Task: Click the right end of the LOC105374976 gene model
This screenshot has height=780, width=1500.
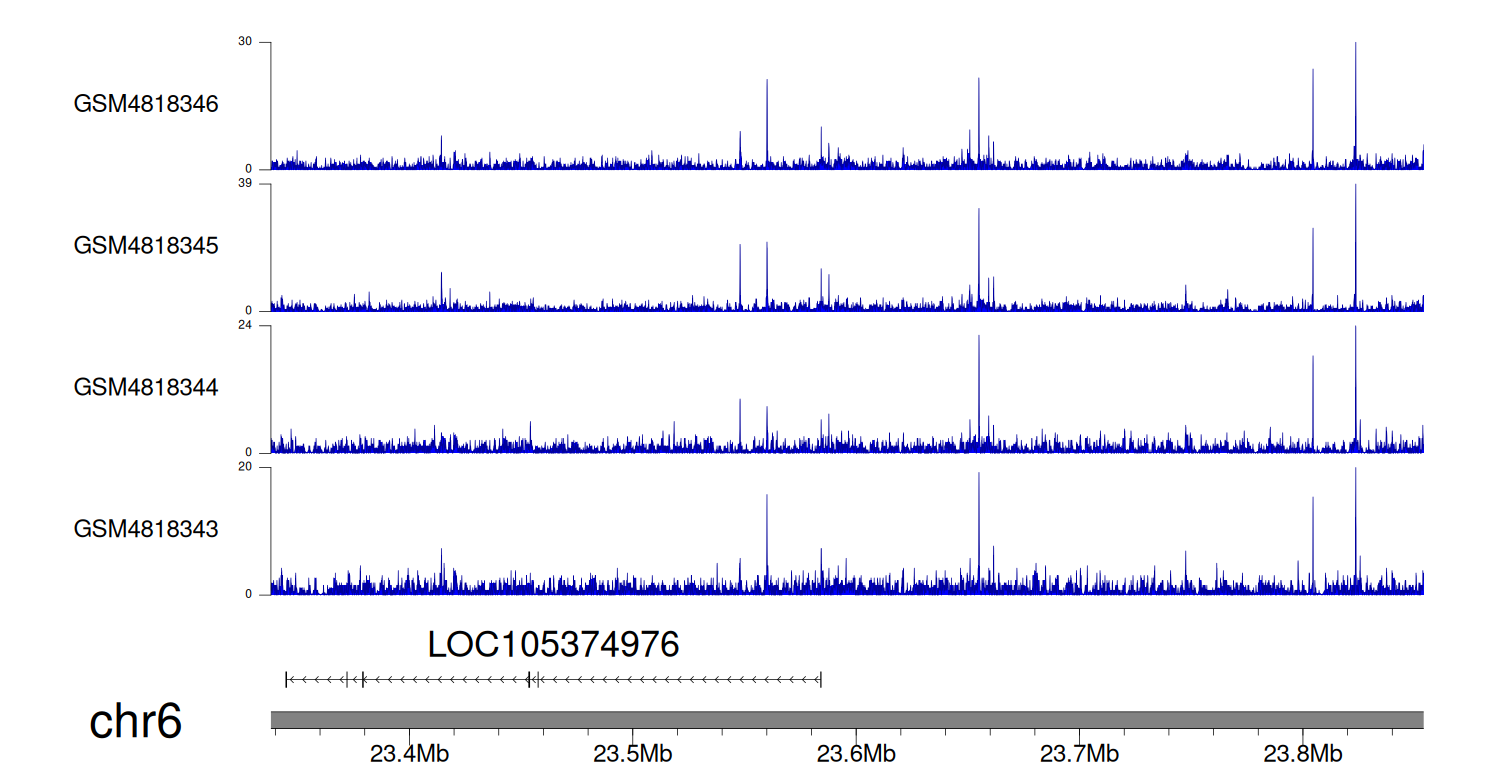Action: [x=820, y=680]
